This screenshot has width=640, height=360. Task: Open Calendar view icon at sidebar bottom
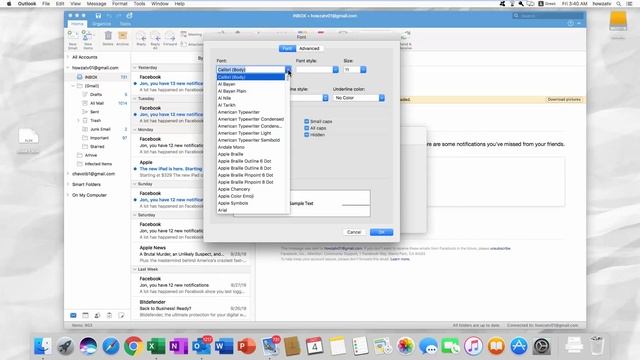[x=85, y=315]
